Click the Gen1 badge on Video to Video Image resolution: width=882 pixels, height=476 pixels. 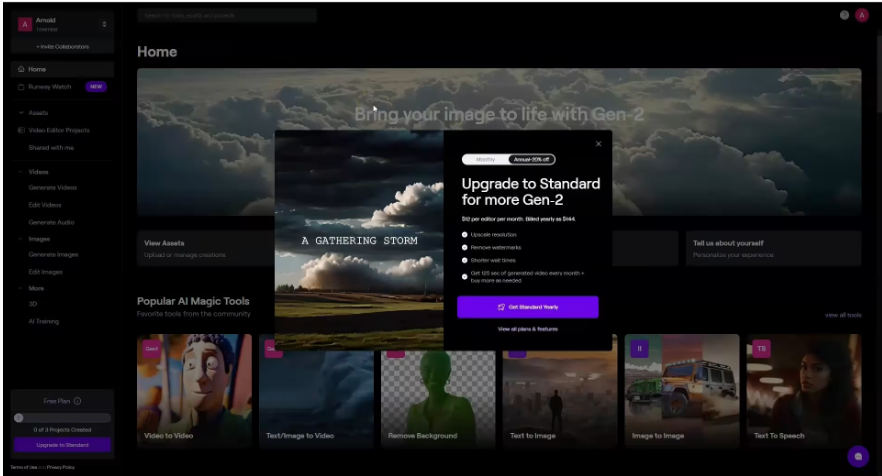tap(151, 349)
